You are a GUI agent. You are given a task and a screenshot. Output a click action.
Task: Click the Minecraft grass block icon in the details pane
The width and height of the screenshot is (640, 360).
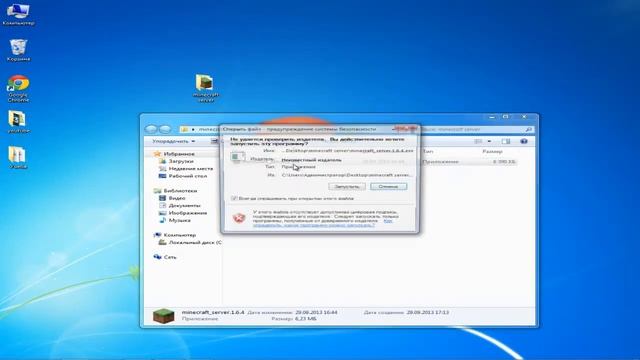(x=164, y=316)
